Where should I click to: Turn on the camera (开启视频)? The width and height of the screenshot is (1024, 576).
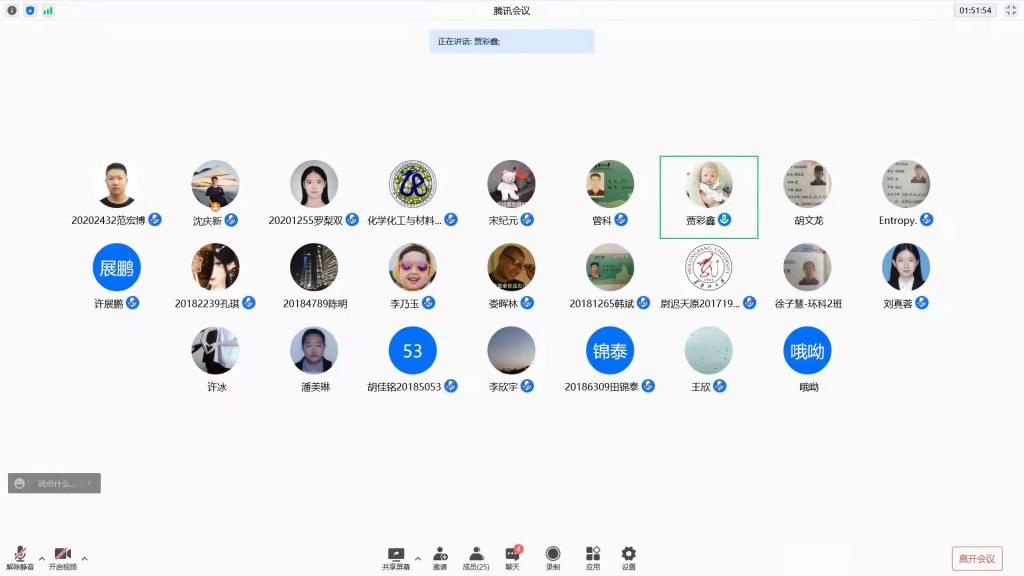pyautogui.click(x=62, y=557)
